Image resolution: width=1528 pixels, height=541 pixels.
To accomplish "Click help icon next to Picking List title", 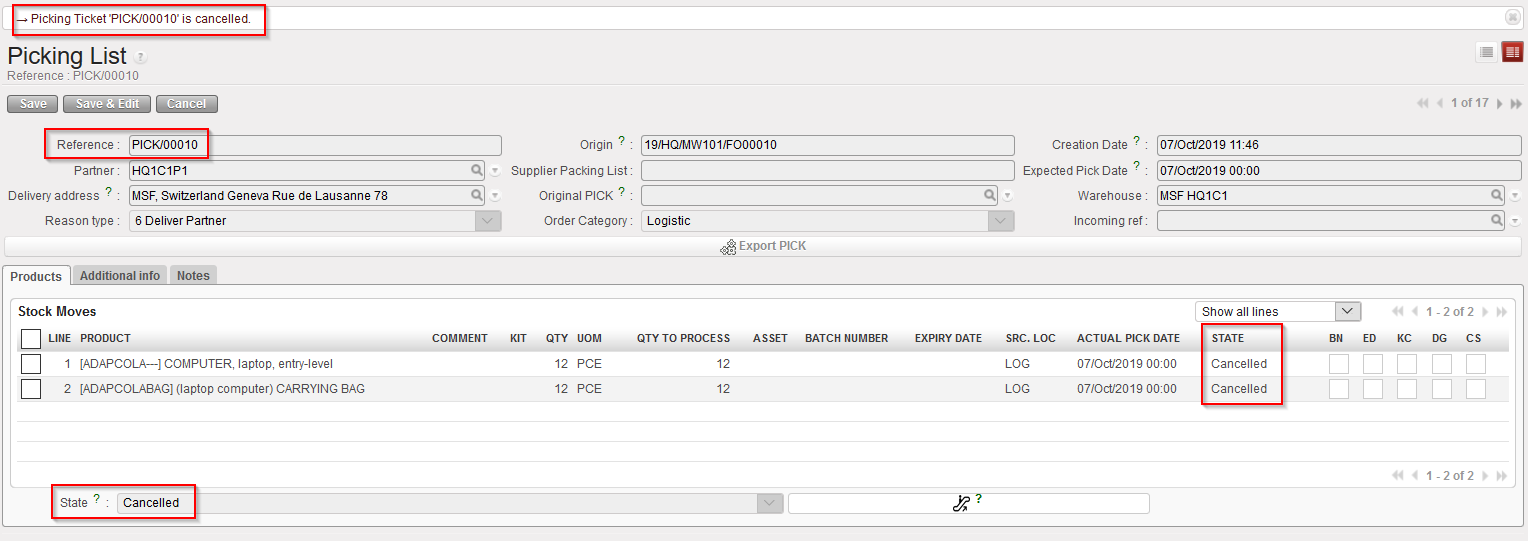I will pos(141,58).
